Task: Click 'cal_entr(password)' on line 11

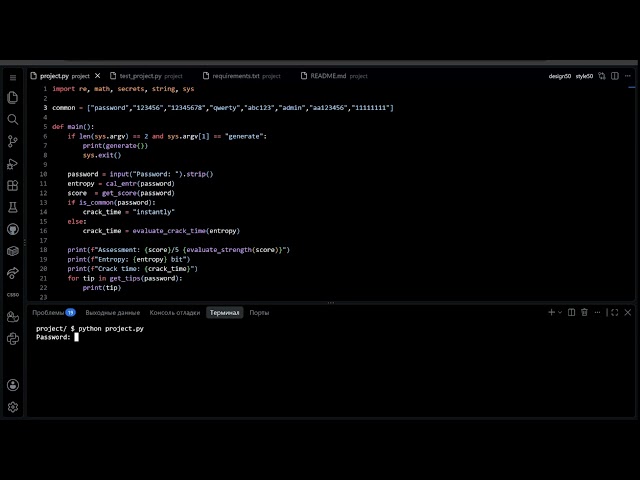Action: coord(140,184)
